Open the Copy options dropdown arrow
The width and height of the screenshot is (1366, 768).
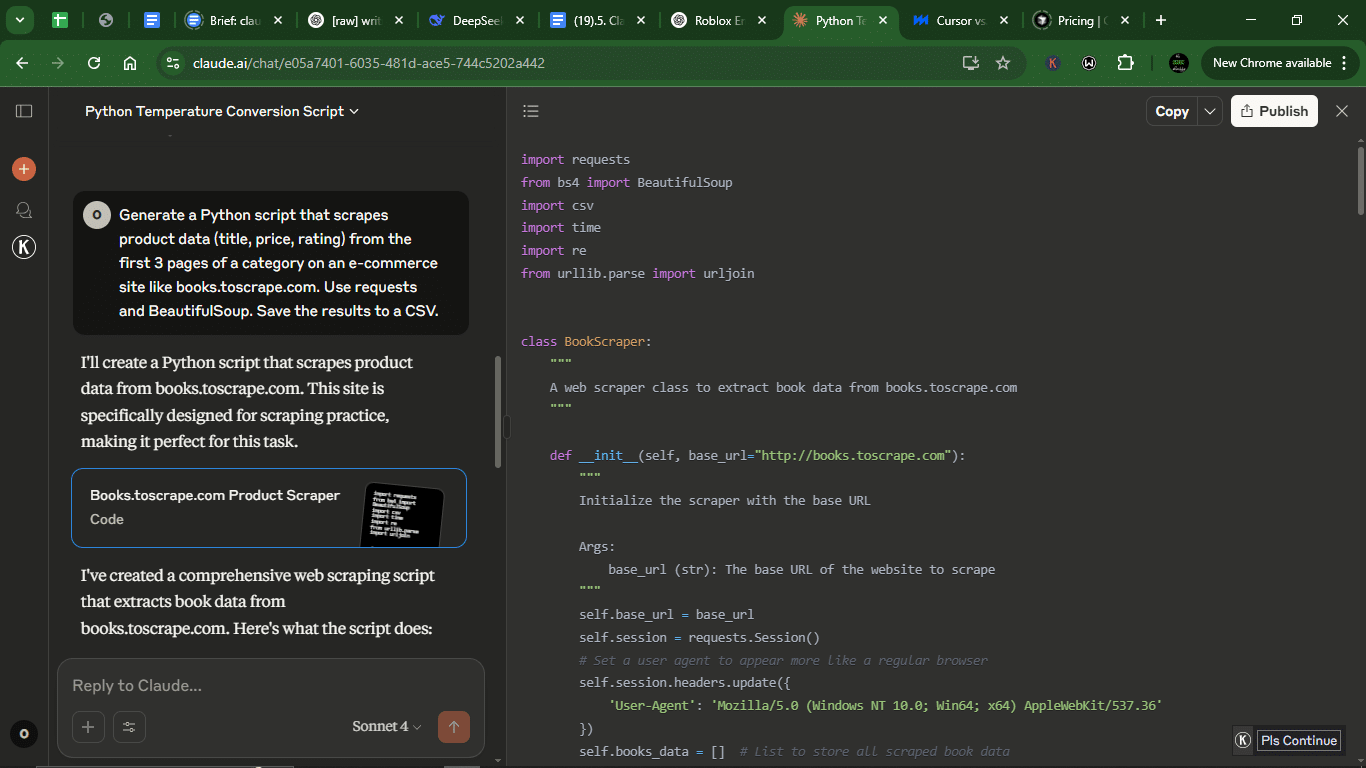click(x=1210, y=111)
